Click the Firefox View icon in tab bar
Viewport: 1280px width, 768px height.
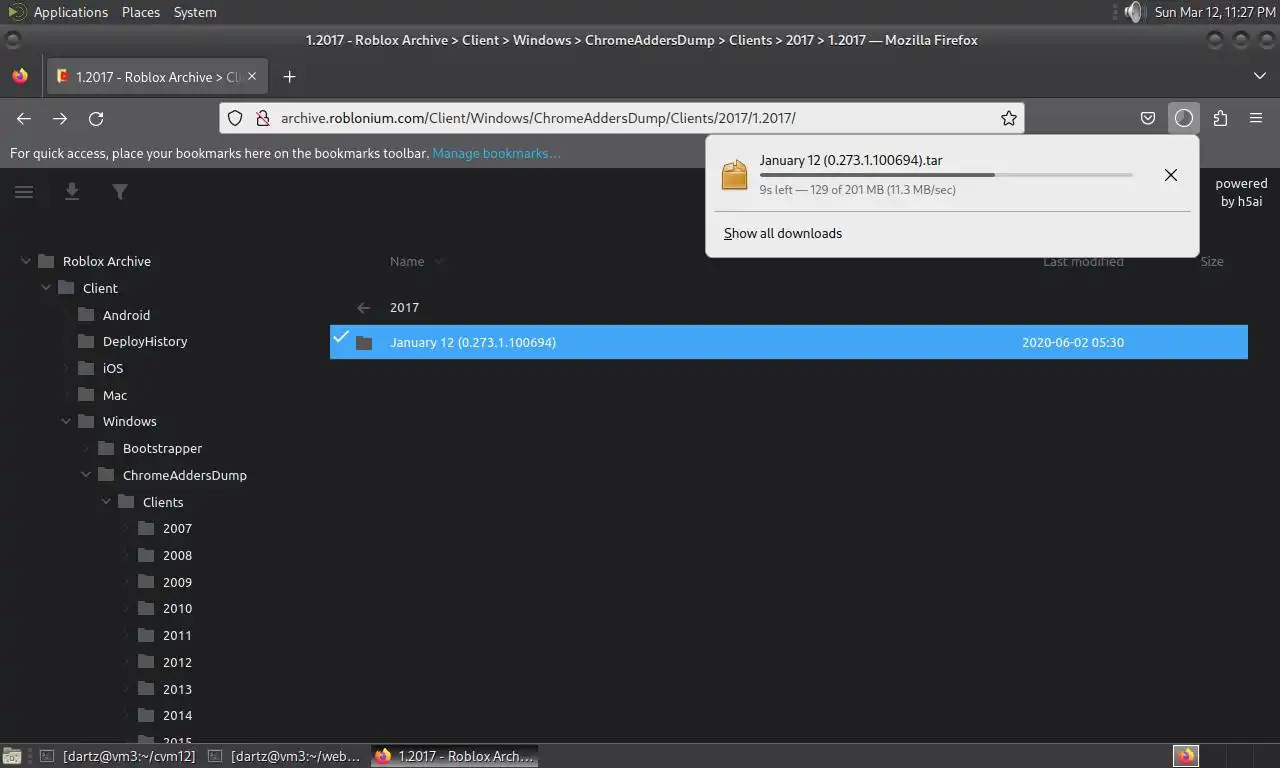20,76
